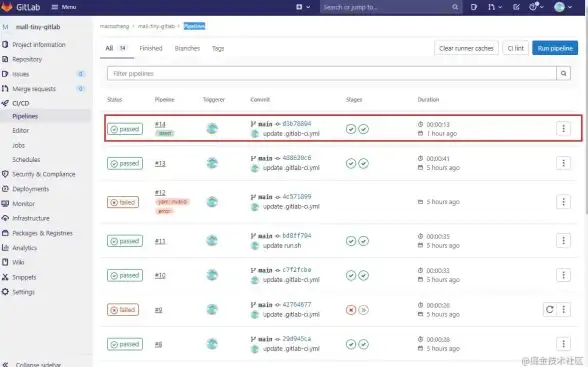Open the create new plus dropdown
Screen dimensions: 588x367
[x=303, y=7]
